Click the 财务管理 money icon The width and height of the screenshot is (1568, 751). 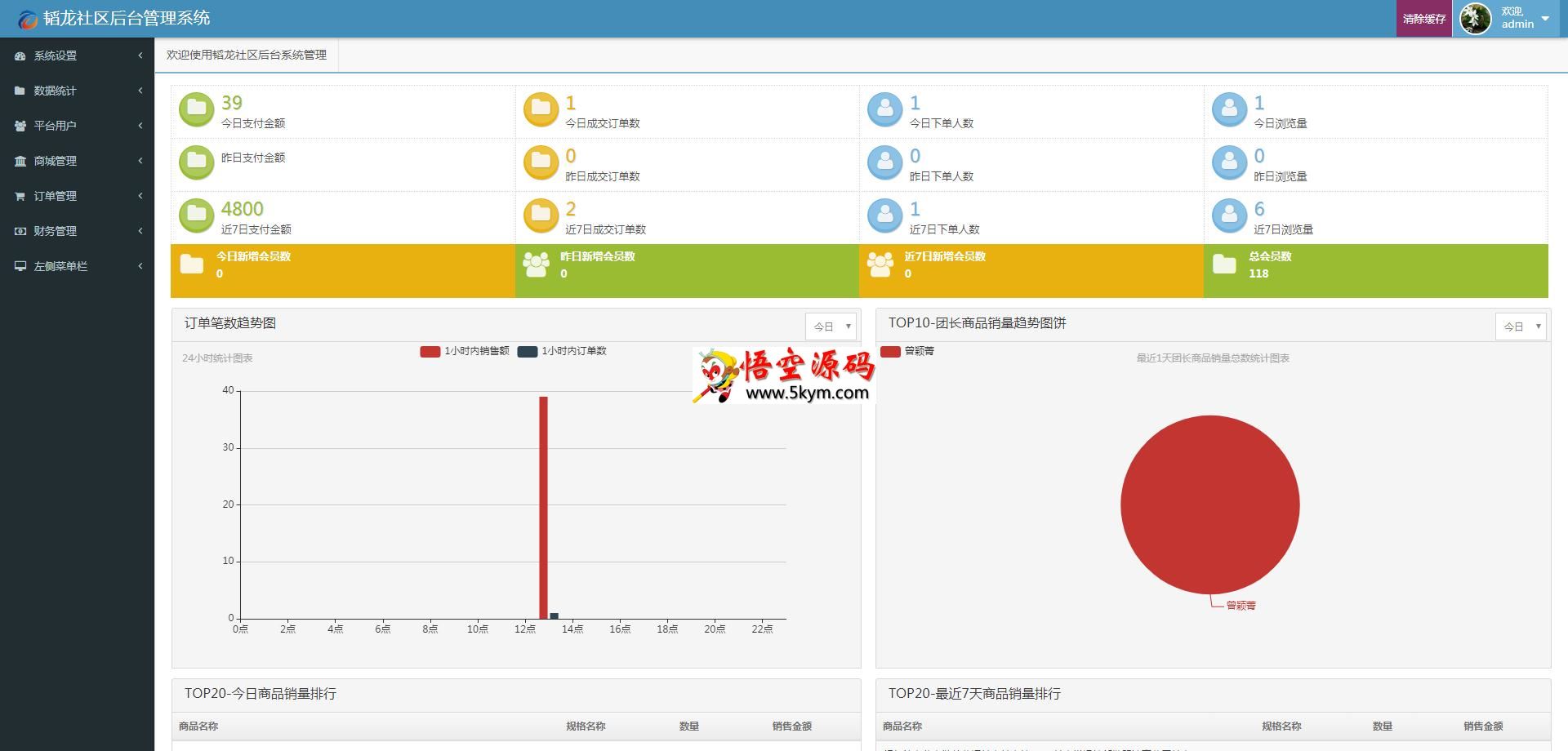pyautogui.click(x=20, y=231)
